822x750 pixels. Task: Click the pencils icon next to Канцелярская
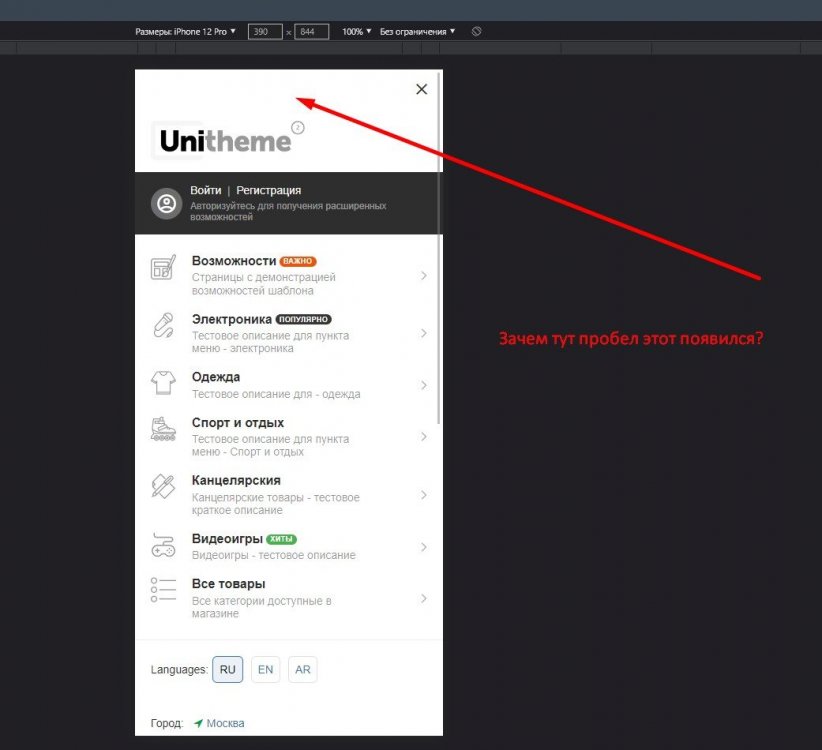pyautogui.click(x=163, y=487)
